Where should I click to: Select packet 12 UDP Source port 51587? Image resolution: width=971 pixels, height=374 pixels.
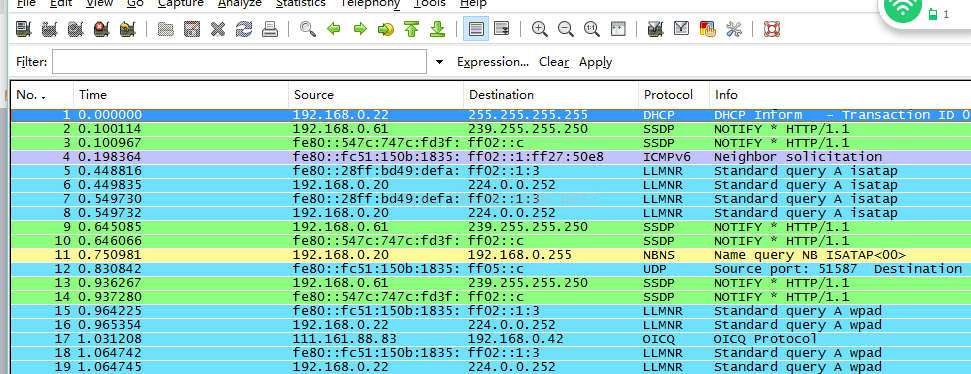(x=491, y=269)
